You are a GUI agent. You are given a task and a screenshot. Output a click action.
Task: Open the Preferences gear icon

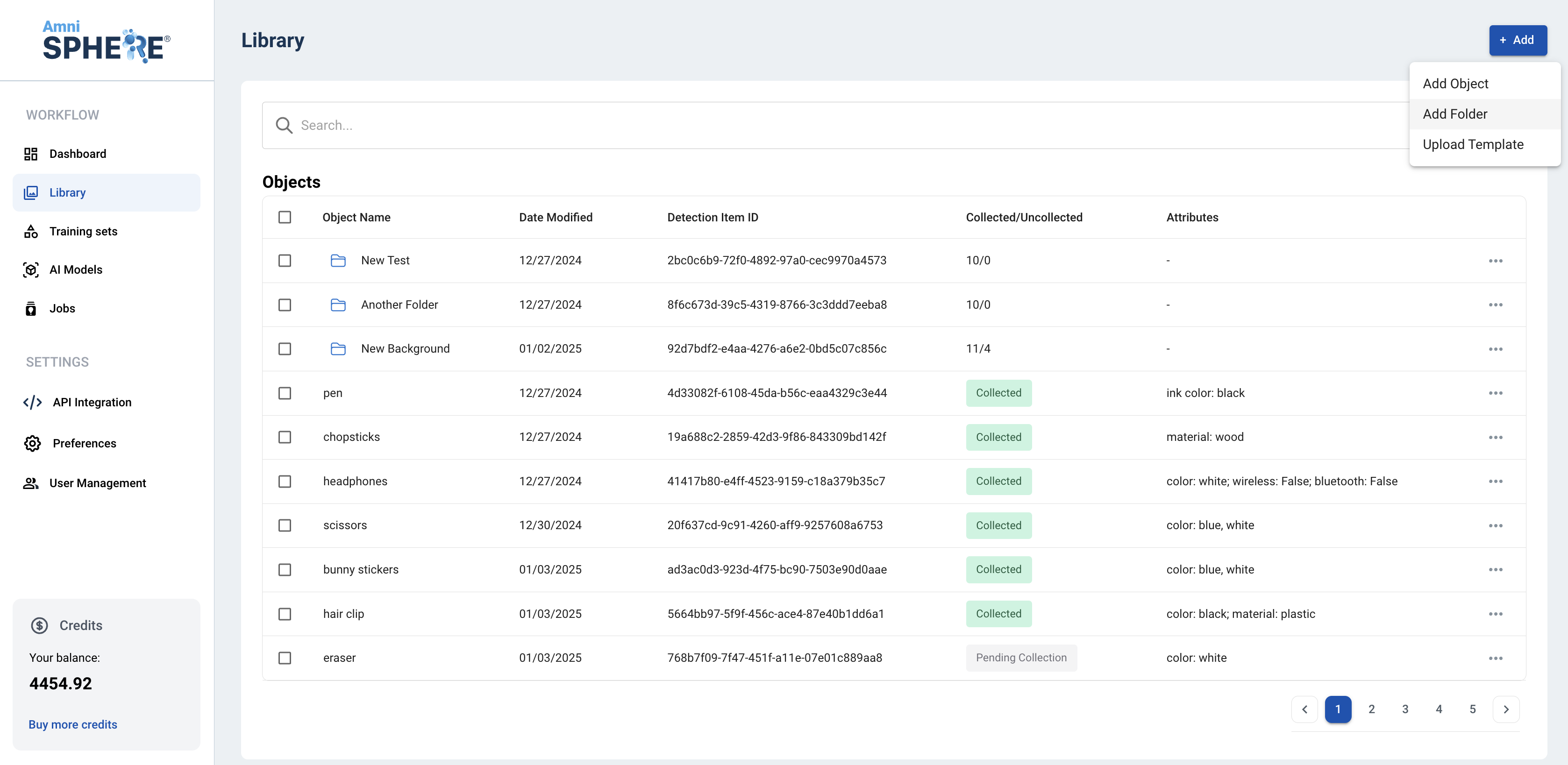[x=32, y=443]
